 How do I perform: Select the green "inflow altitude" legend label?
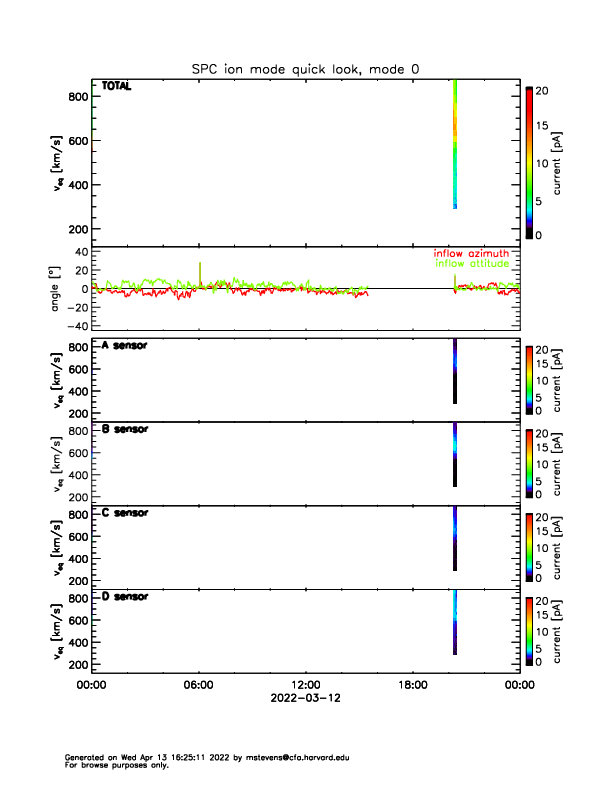473,264
